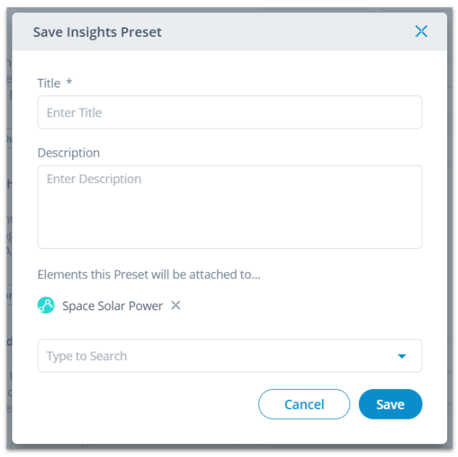
Task: Click the Space Solar Power element icon
Action: tap(46, 305)
